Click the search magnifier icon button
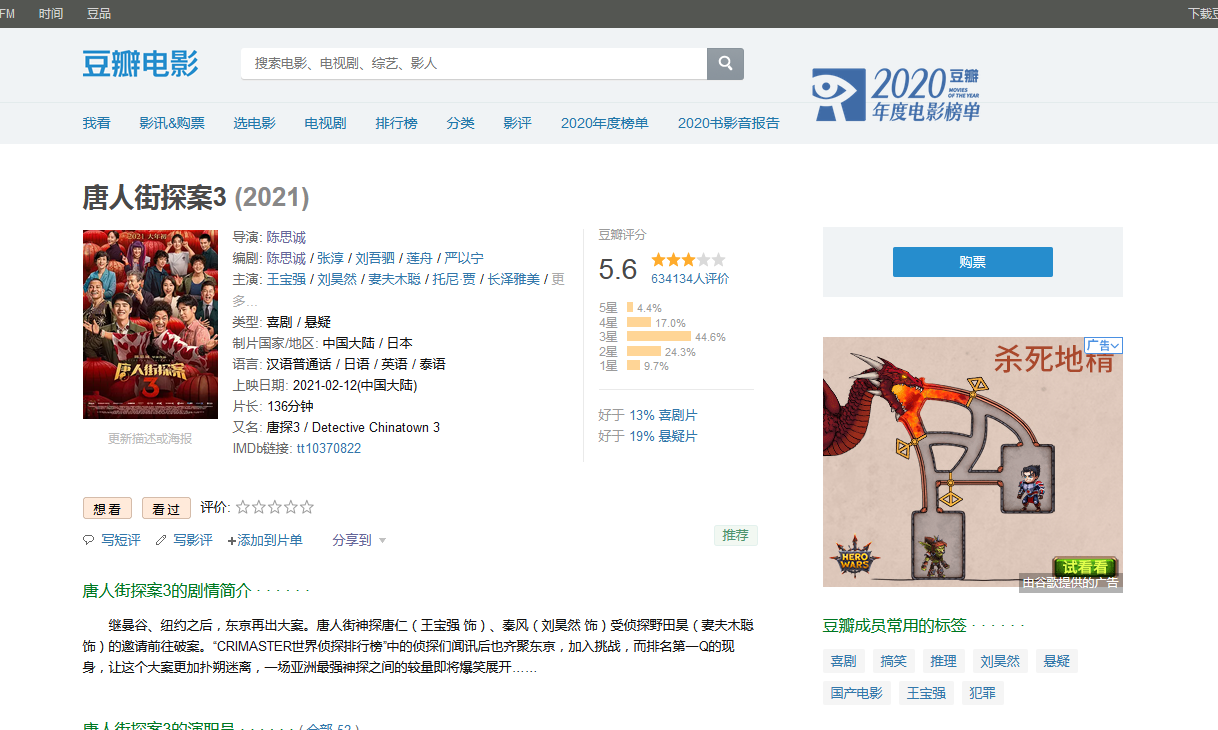The height and width of the screenshot is (730, 1218). [725, 63]
